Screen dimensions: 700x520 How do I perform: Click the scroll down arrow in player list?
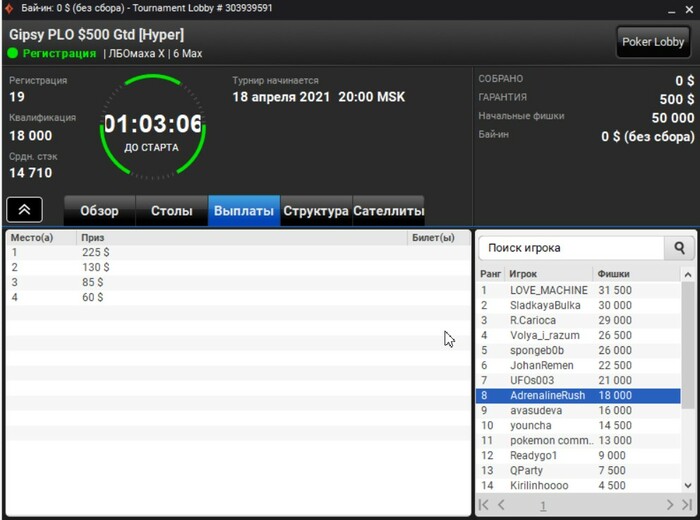[x=688, y=485]
